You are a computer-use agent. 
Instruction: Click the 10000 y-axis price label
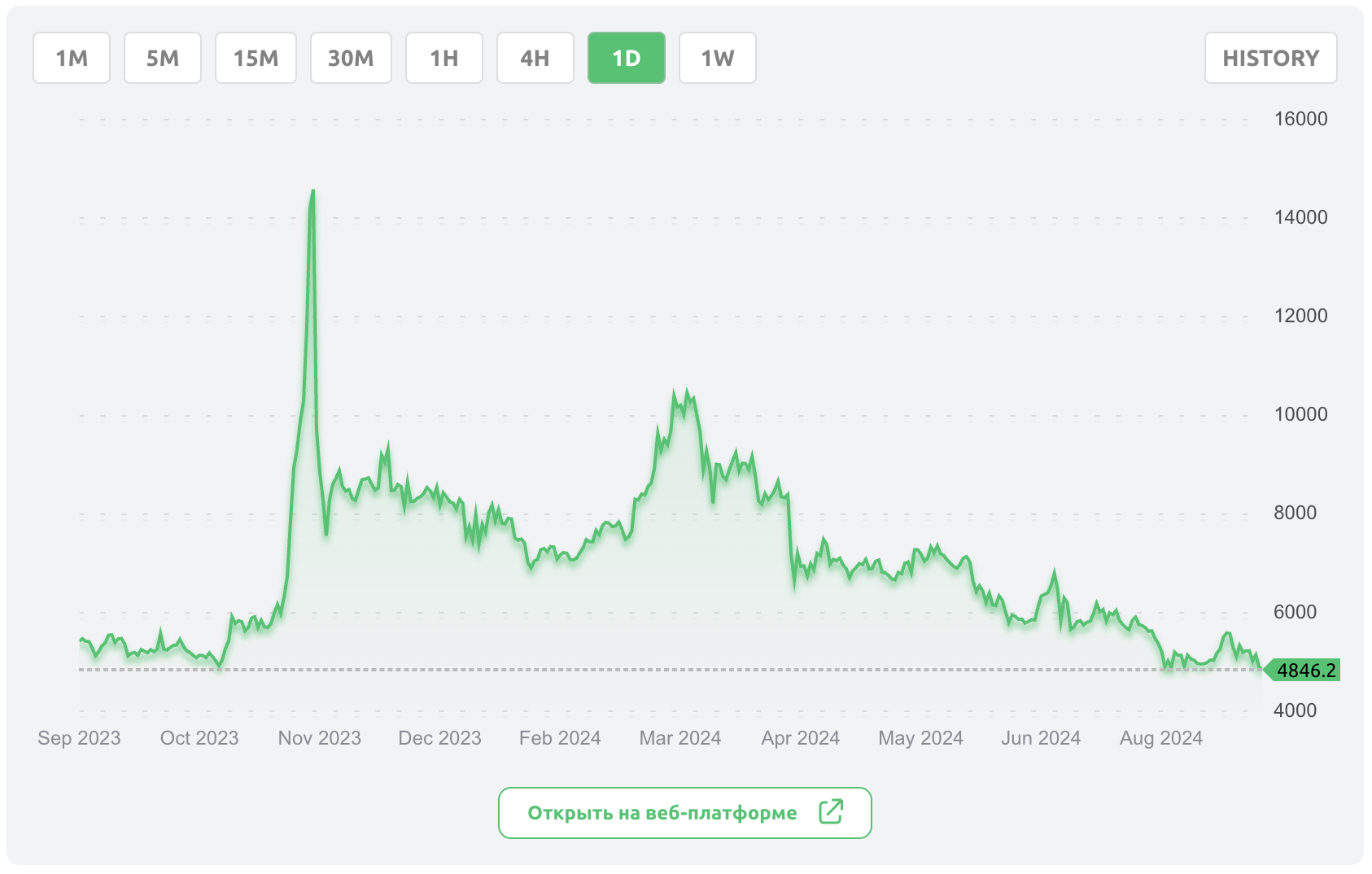pos(1300,414)
